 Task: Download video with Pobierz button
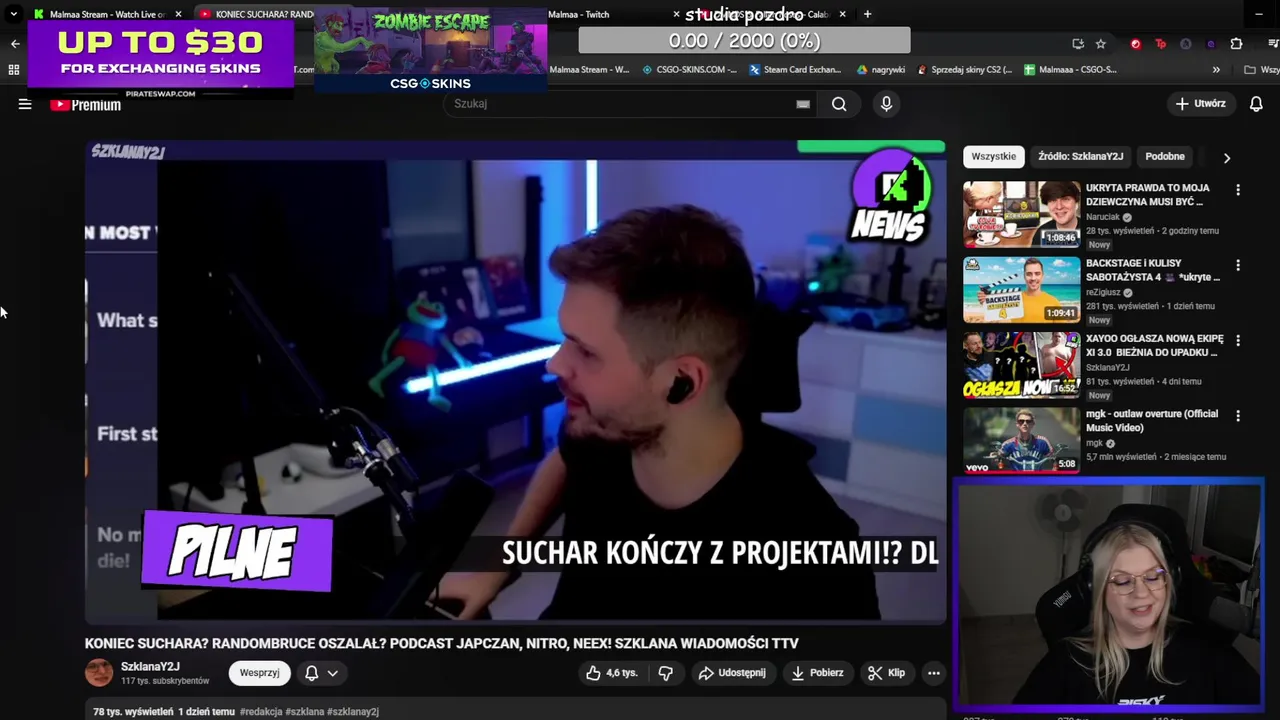point(817,673)
